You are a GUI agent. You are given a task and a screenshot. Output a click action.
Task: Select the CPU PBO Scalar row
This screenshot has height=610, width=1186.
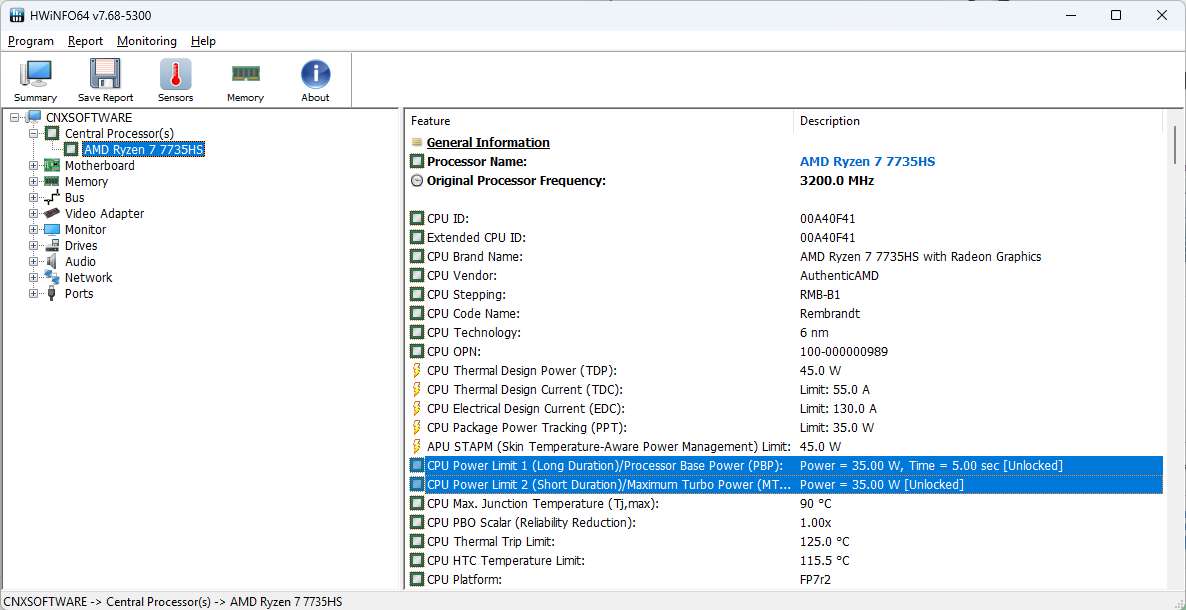785,523
